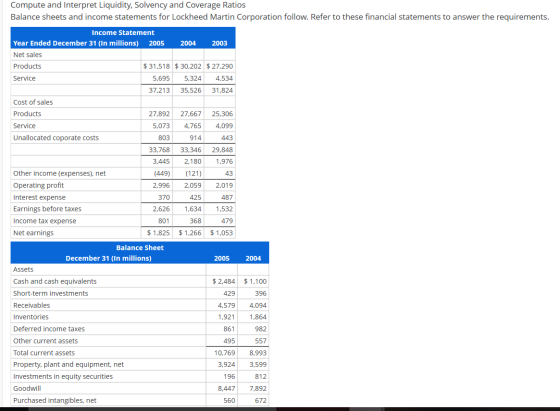The width and height of the screenshot is (560, 411).
Task: Click goodwill 2005 value 8,447
Action: pos(226,389)
